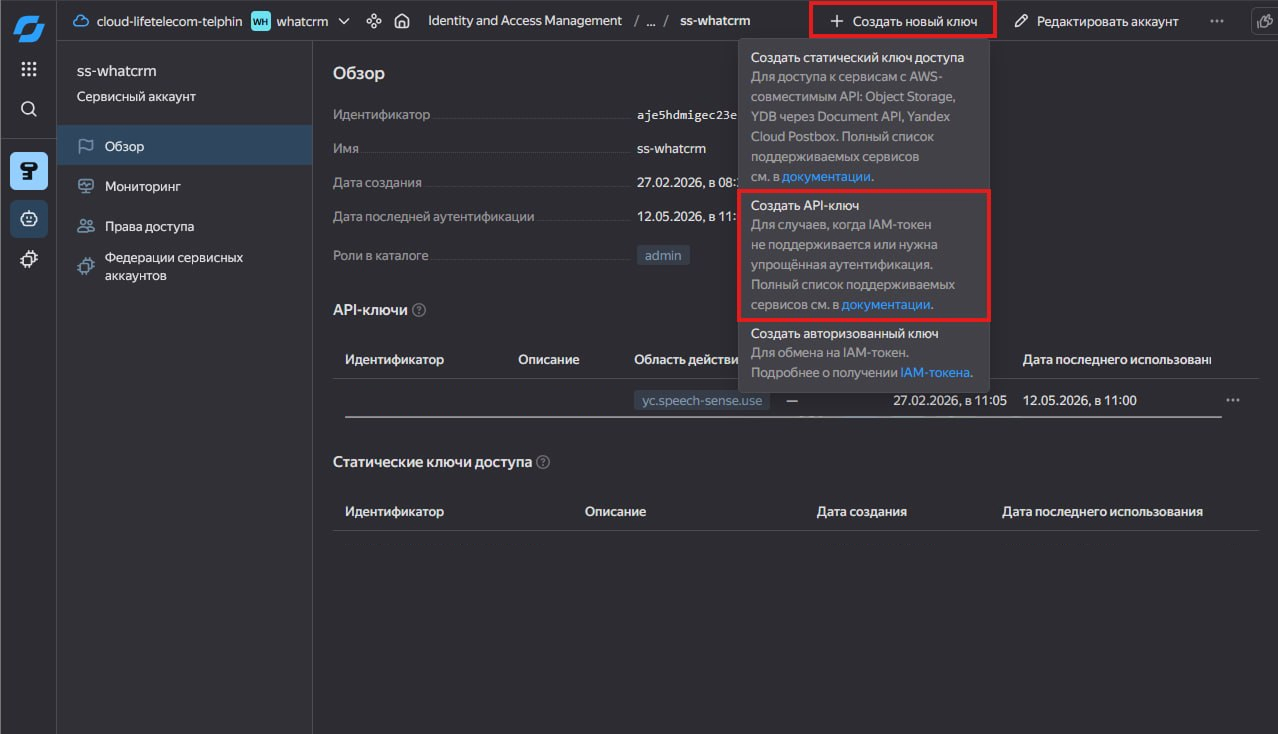Open the top bar three-dots menu
Image resolution: width=1278 pixels, height=734 pixels.
[x=1216, y=21]
